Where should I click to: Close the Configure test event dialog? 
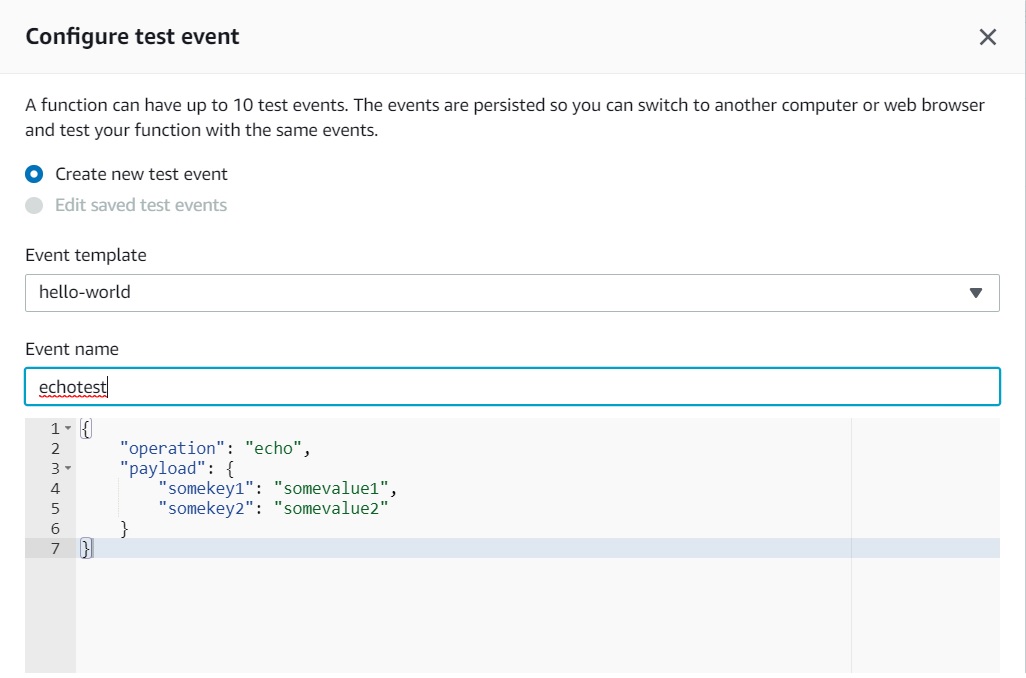tap(988, 37)
